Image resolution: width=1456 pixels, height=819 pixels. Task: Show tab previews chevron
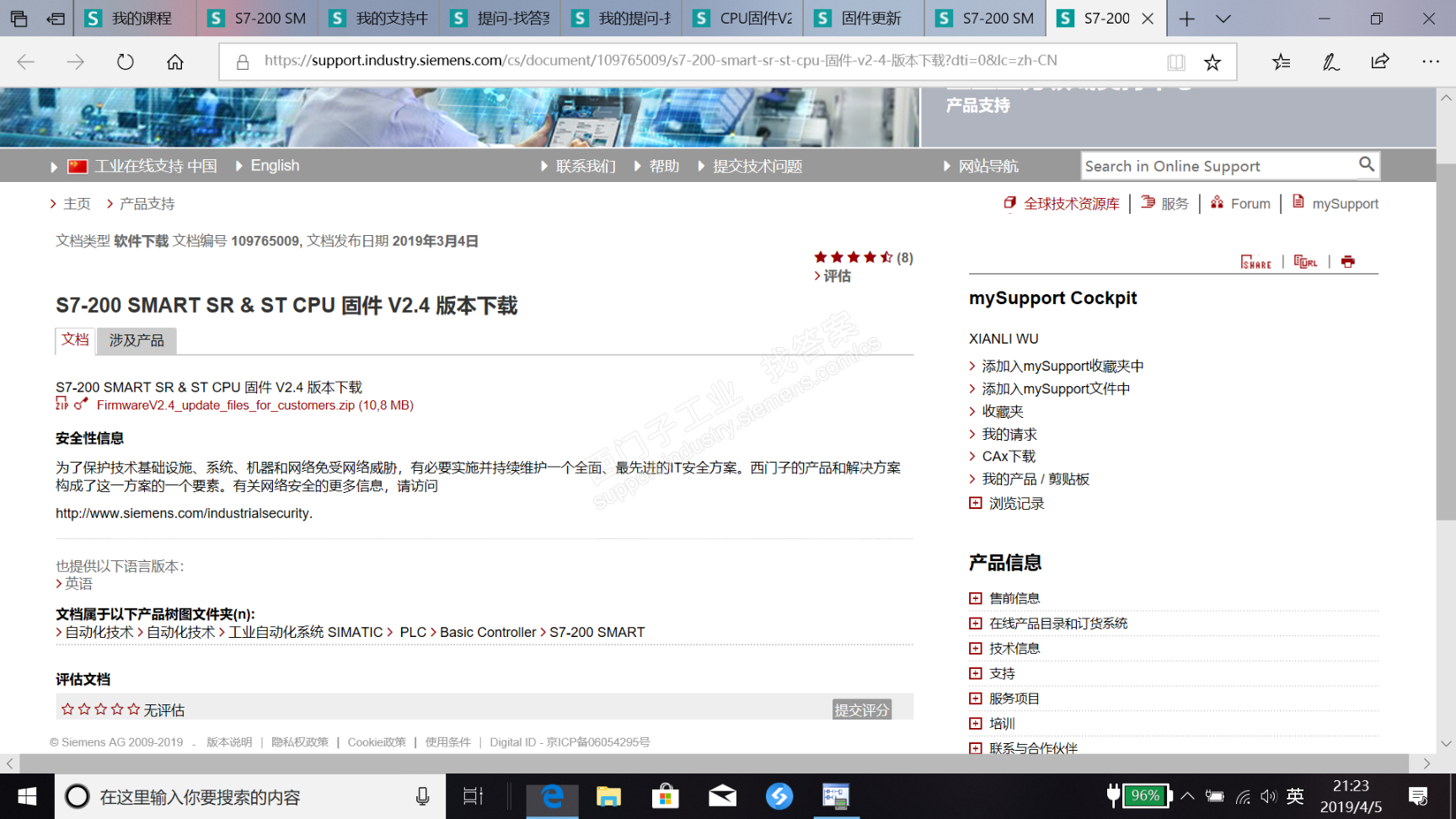tap(1223, 19)
